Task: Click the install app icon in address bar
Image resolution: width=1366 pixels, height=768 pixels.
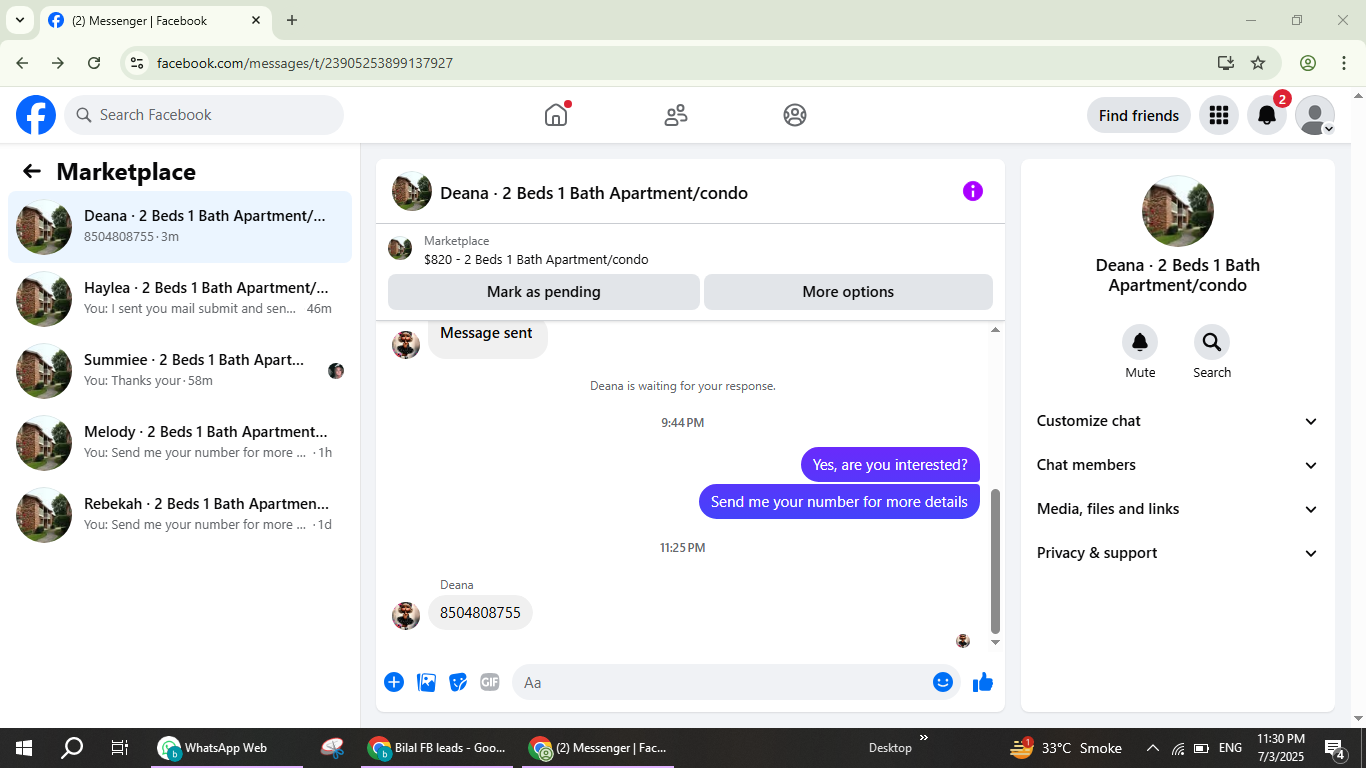Action: click(x=1226, y=63)
